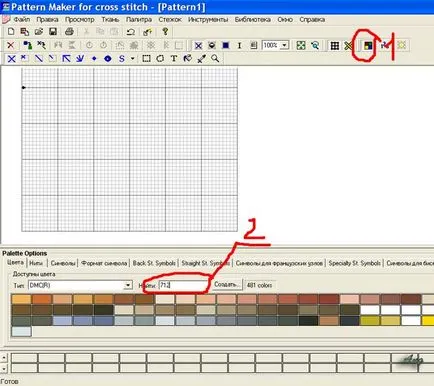
Task: Open the Файл menu
Action: click(22, 20)
